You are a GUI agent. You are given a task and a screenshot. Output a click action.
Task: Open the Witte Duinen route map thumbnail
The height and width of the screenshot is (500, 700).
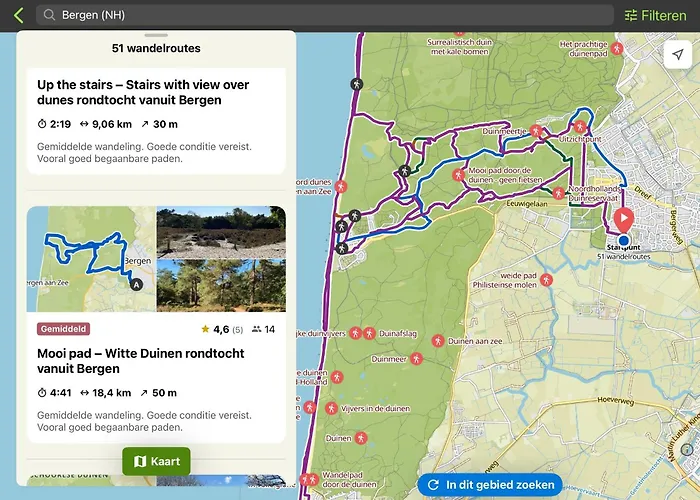click(x=90, y=259)
